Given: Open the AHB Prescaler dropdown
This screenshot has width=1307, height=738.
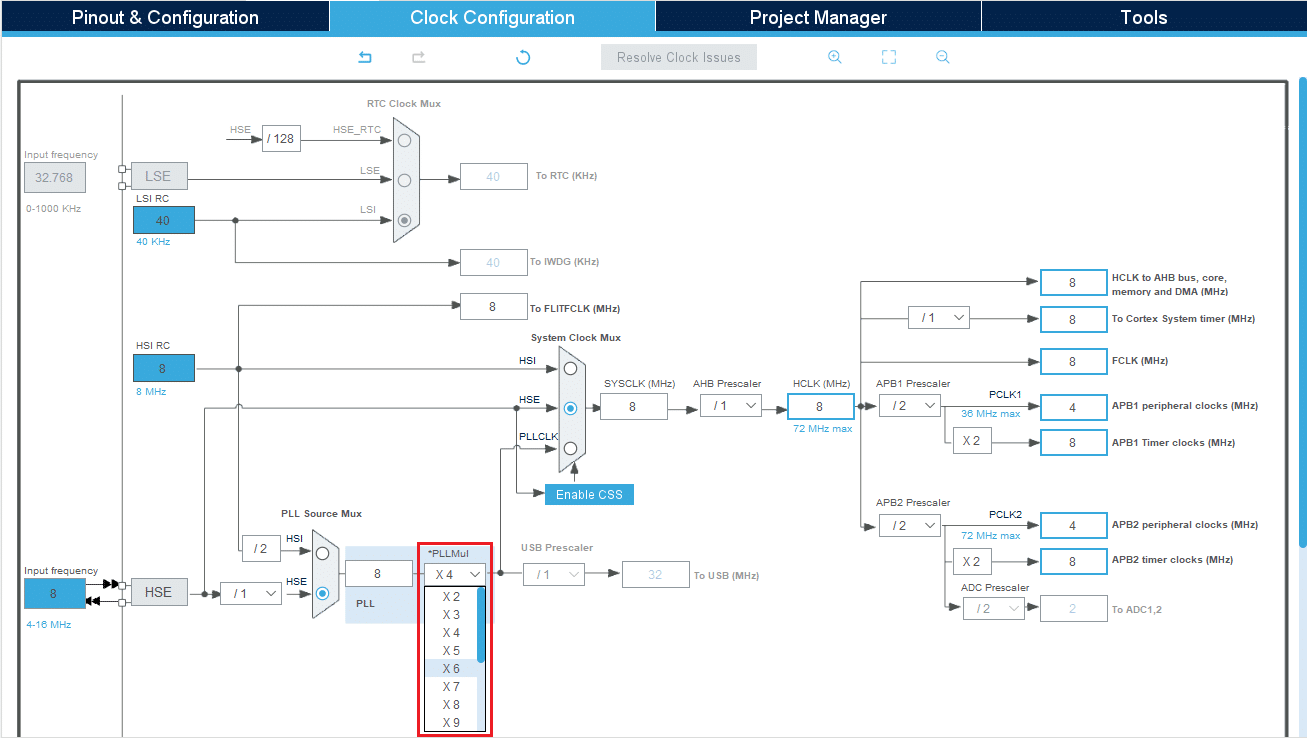Looking at the screenshot, I should 731,405.
